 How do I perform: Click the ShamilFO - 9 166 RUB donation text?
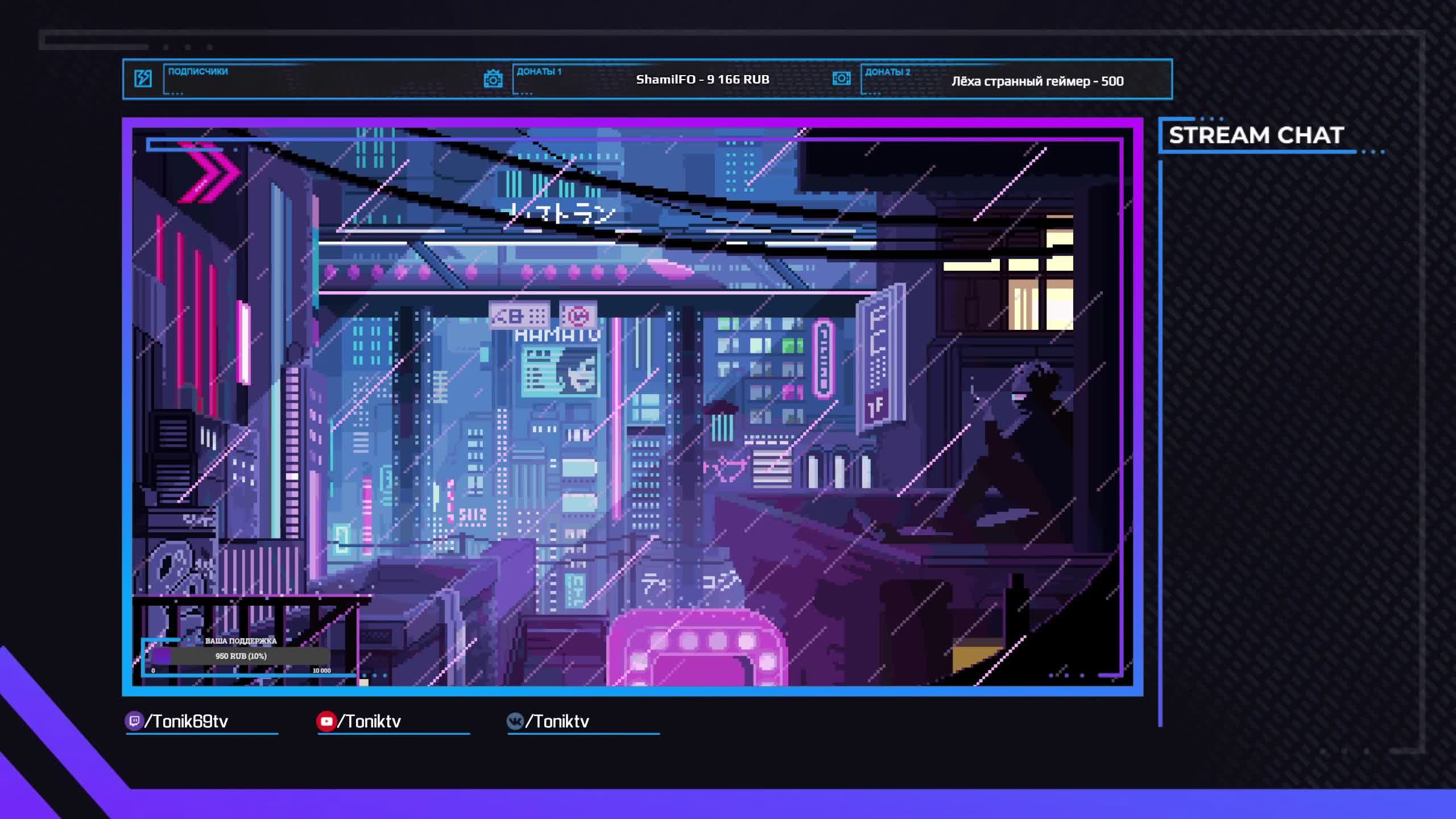702,80
